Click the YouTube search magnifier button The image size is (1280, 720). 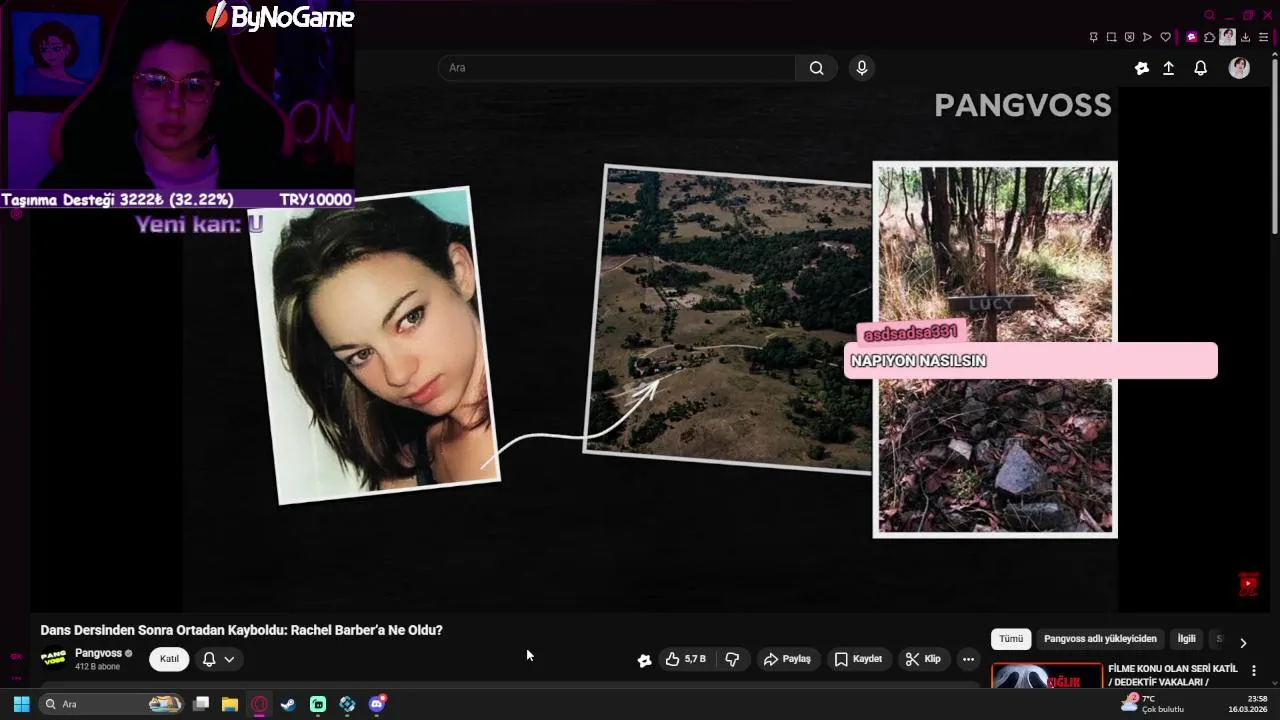pyautogui.click(x=816, y=68)
